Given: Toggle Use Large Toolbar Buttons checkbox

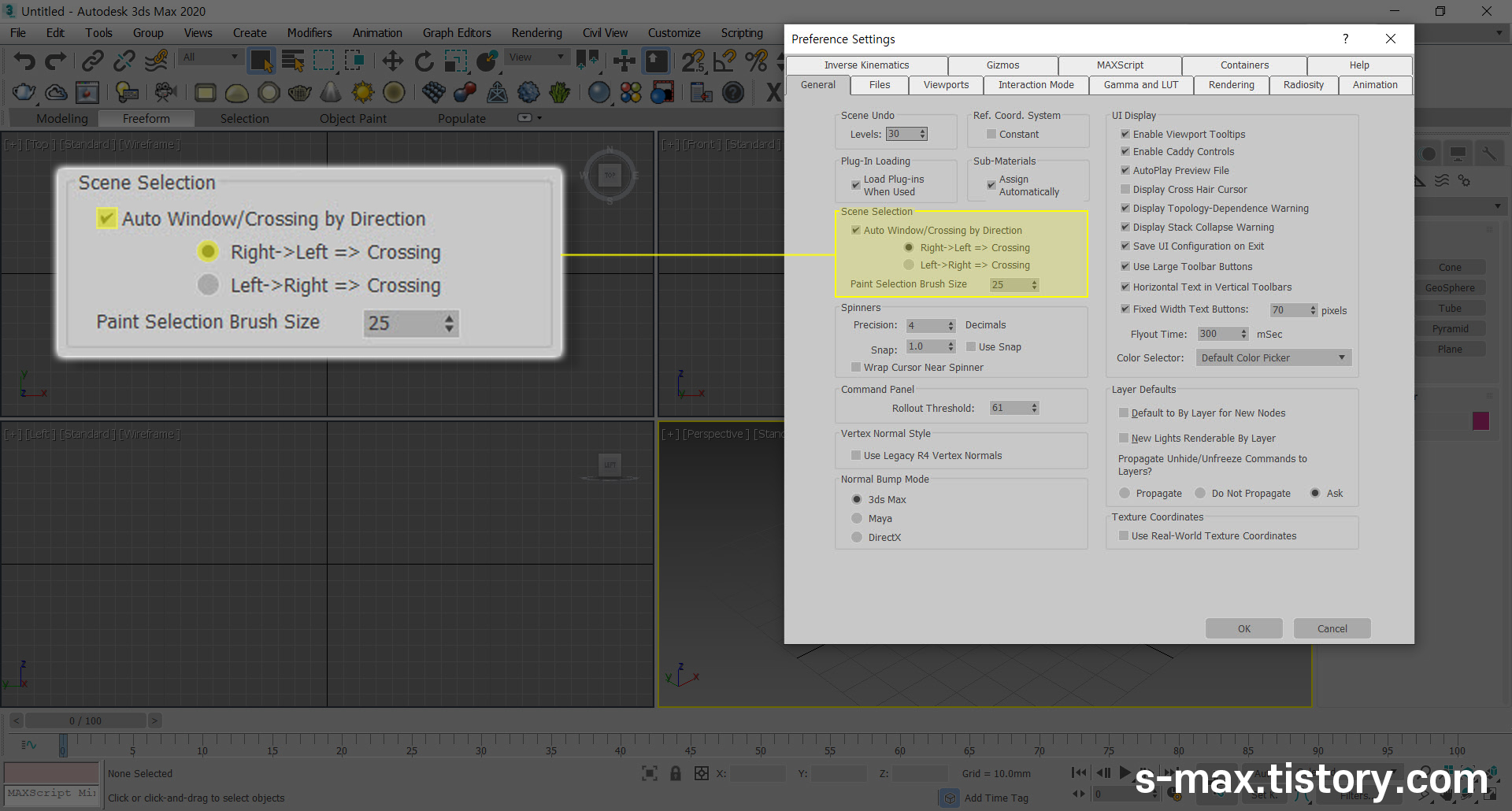Looking at the screenshot, I should pos(1125,267).
